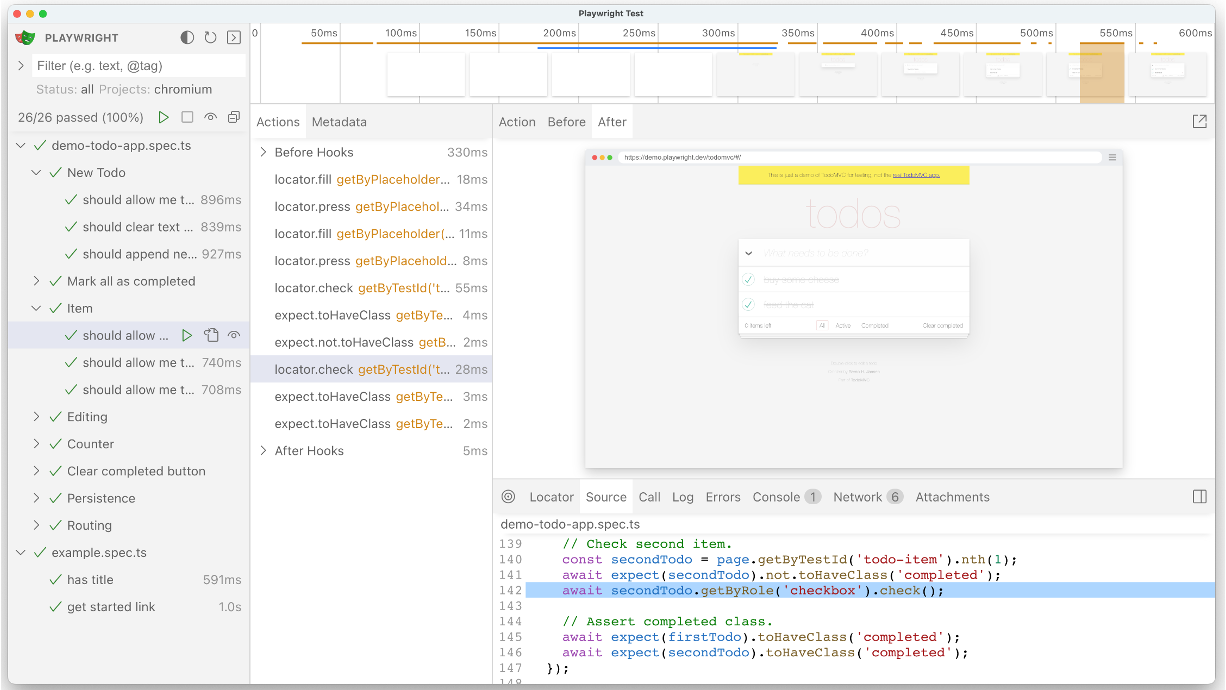Open the Attachments tab
The image size is (1226, 690).
point(953,497)
